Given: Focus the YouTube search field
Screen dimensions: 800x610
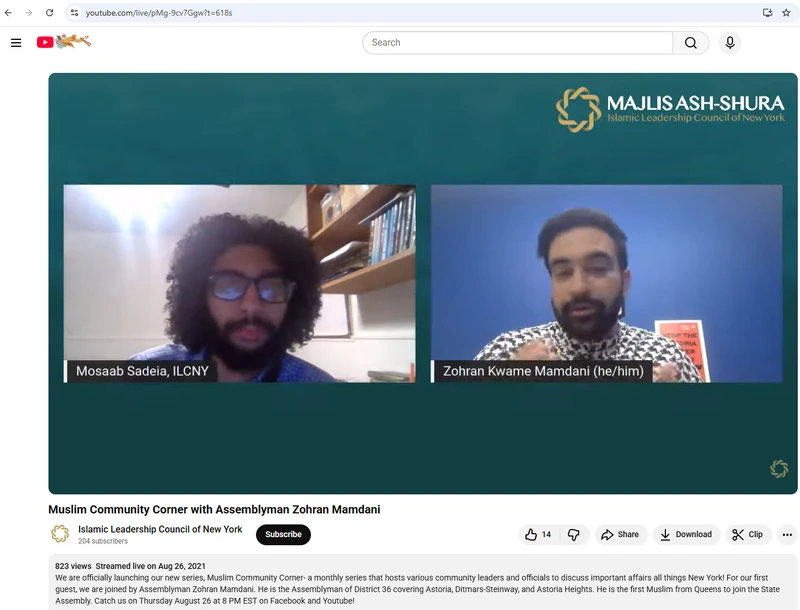Looking at the screenshot, I should (x=517, y=43).
